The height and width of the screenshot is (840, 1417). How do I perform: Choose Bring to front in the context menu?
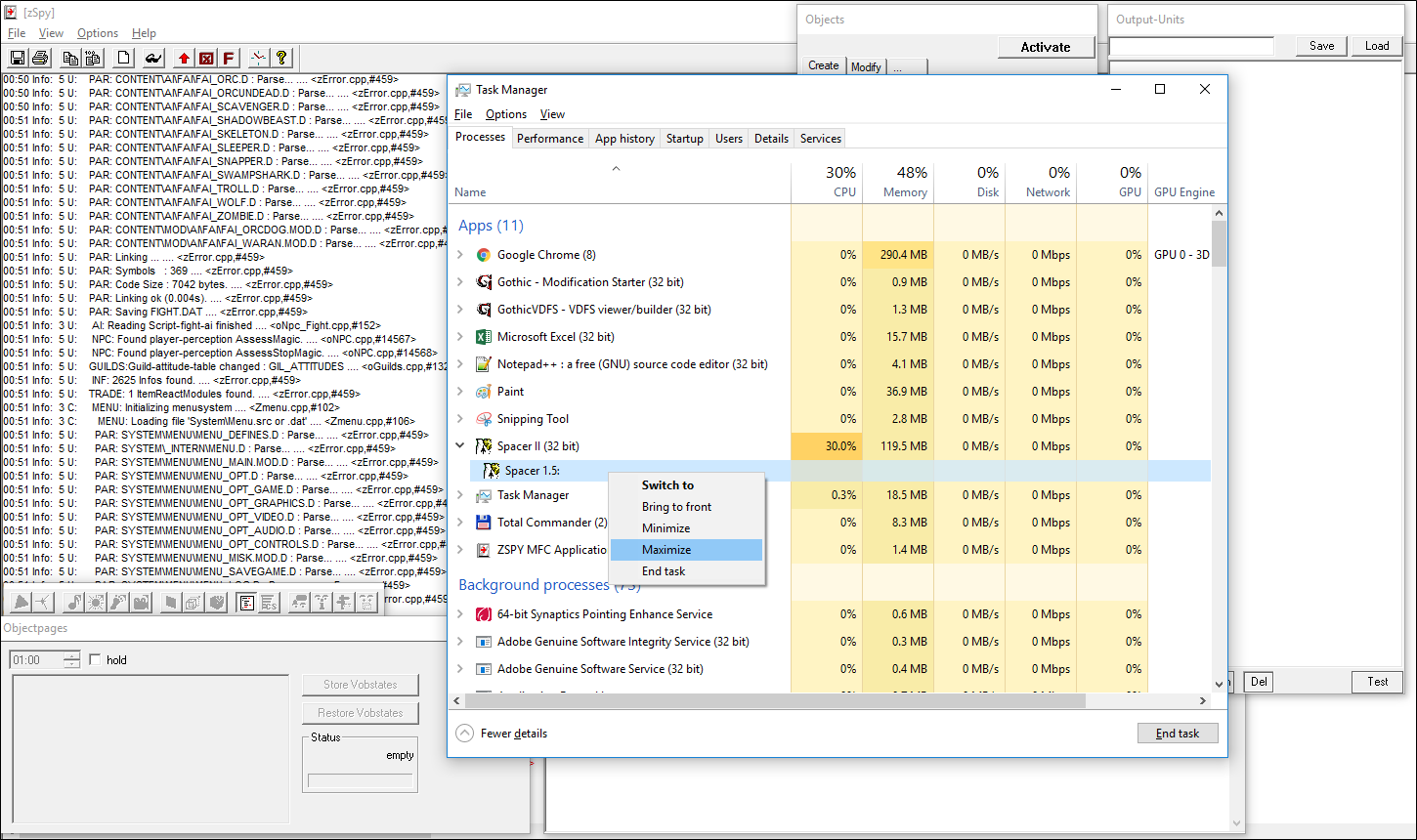coord(685,507)
